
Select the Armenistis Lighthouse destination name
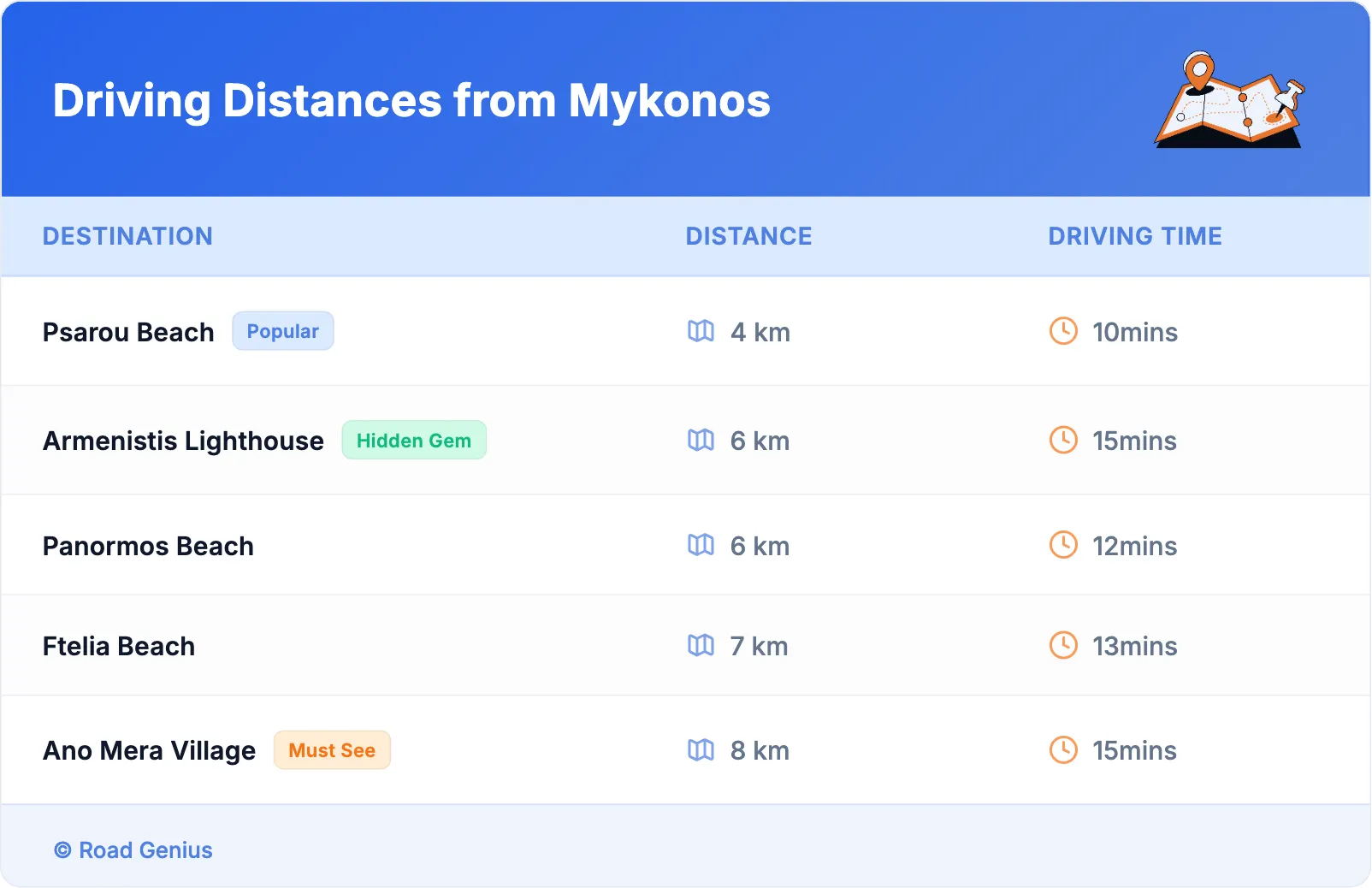click(183, 441)
